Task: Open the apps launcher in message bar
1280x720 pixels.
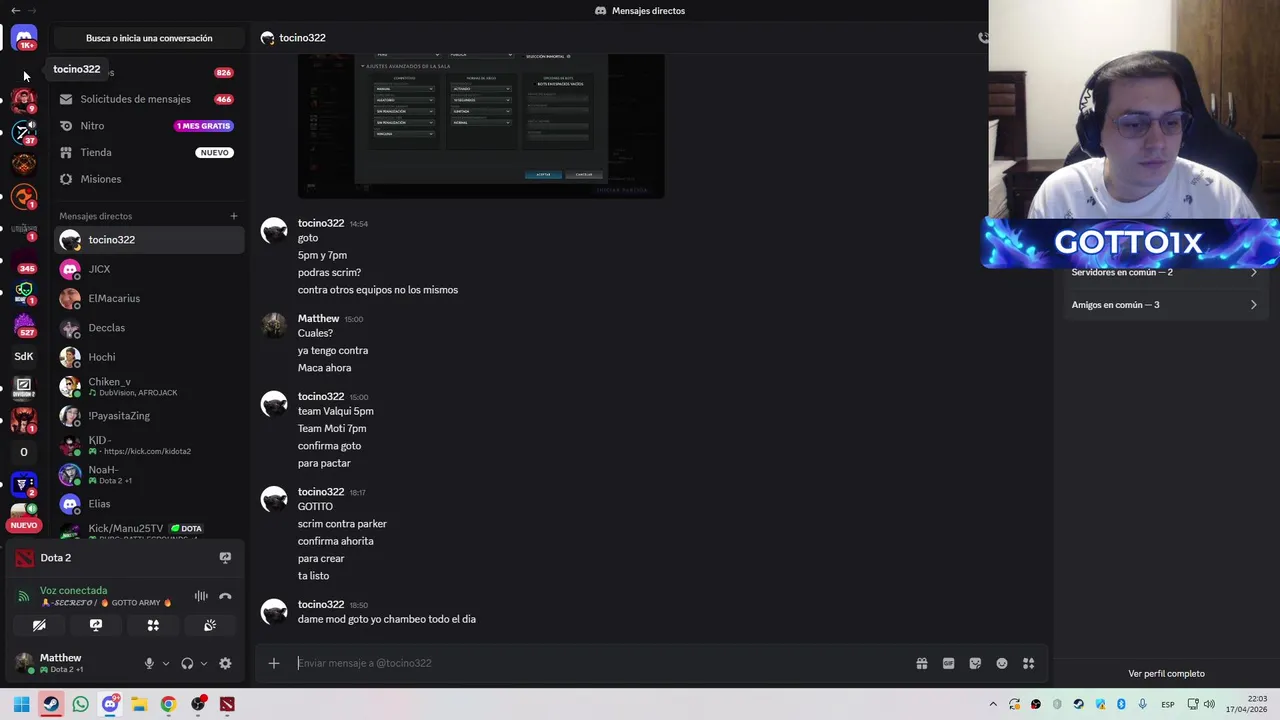Action: tap(1028, 663)
